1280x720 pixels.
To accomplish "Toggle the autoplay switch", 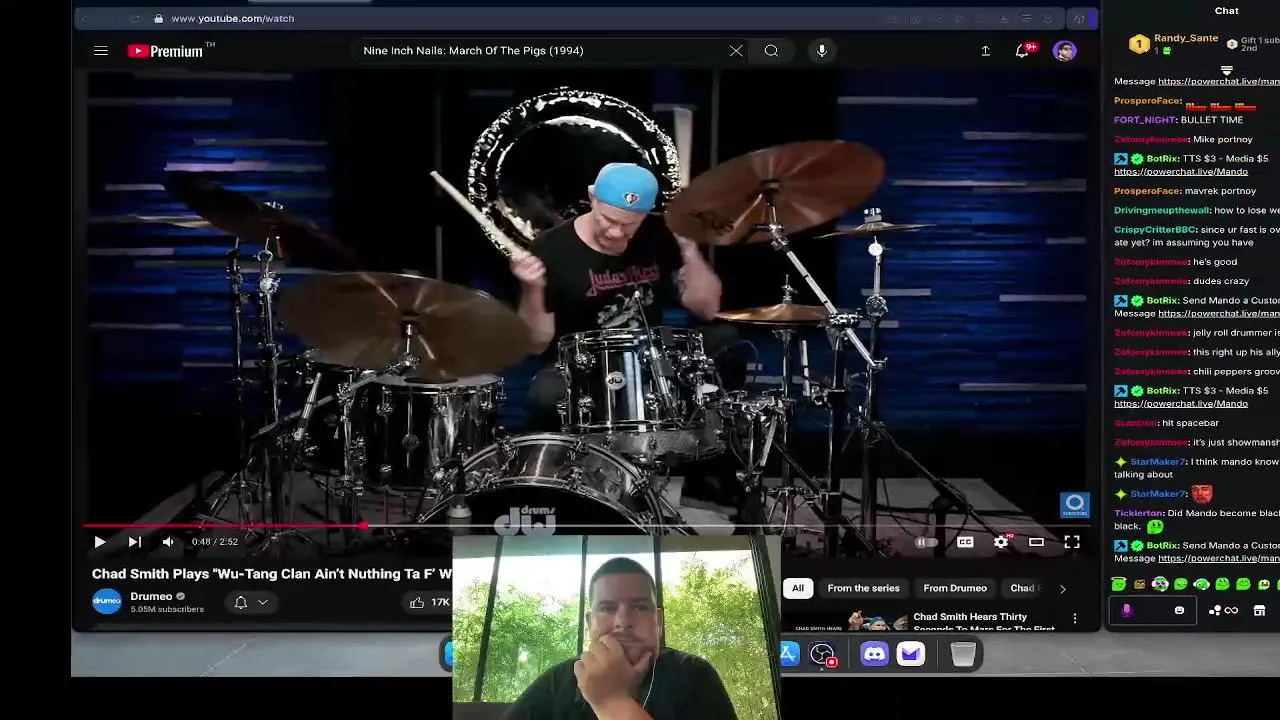I will 926,542.
